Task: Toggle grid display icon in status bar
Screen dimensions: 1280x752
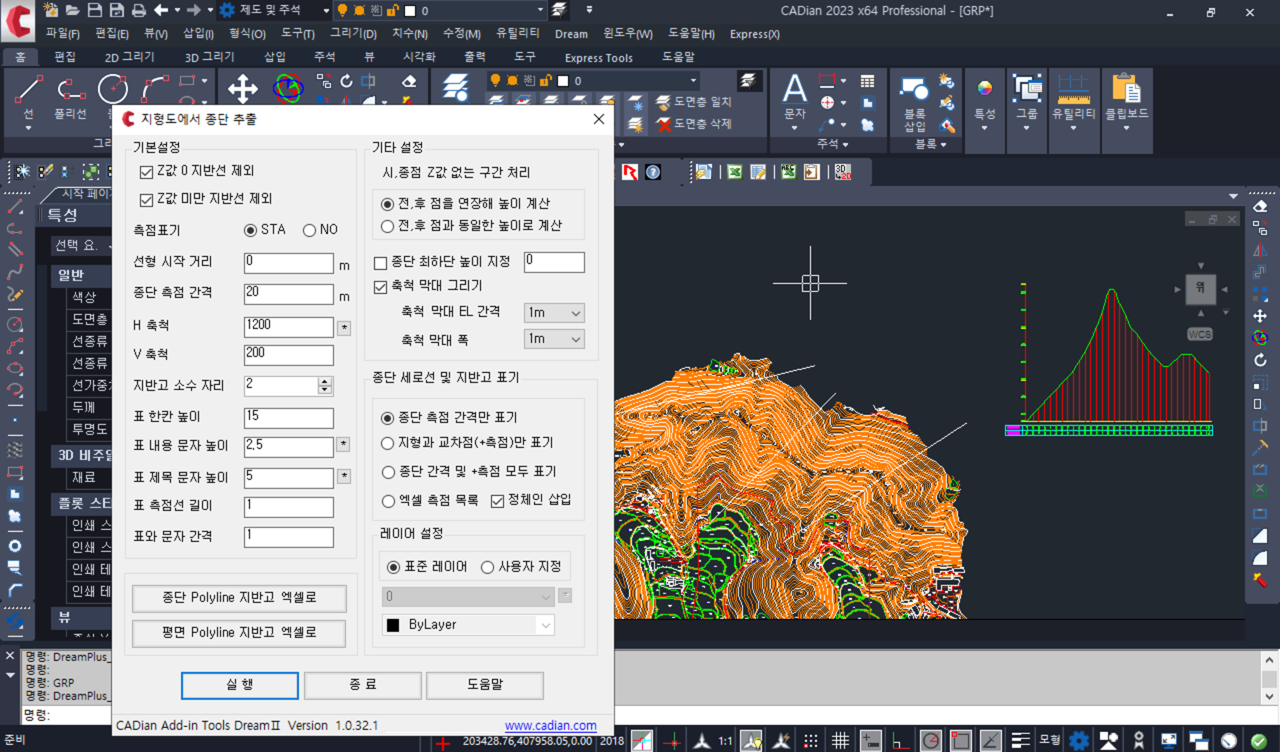Action: [x=841, y=741]
